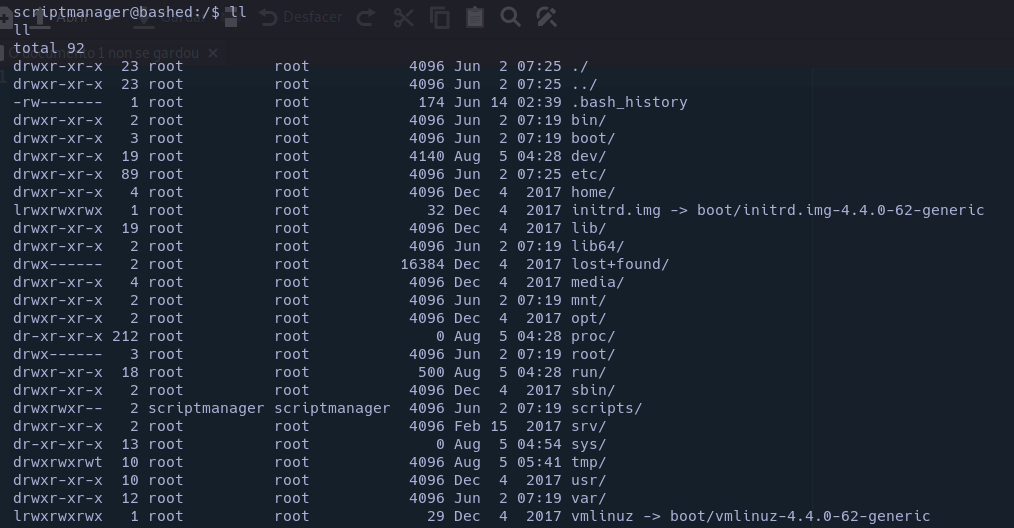The height and width of the screenshot is (528, 1014).
Task: Click the permissions 'drwxrwxr--' on scripts/ row
Action: pyautogui.click(x=58, y=409)
